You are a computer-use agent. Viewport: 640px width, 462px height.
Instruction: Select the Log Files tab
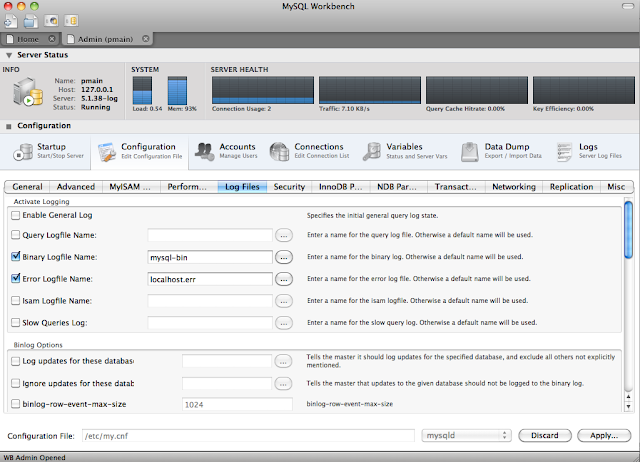242,187
